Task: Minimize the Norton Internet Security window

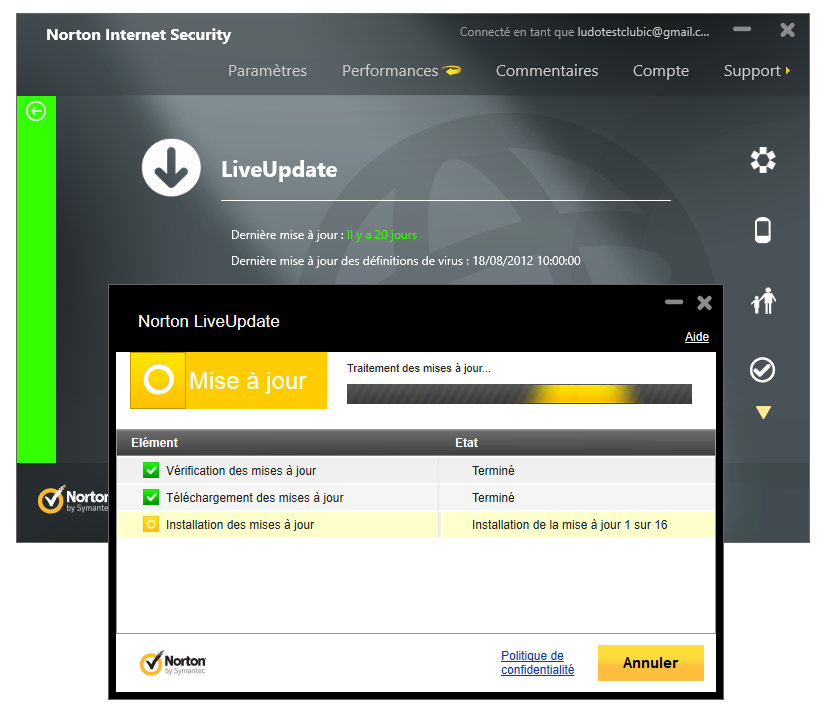Action: [x=742, y=29]
